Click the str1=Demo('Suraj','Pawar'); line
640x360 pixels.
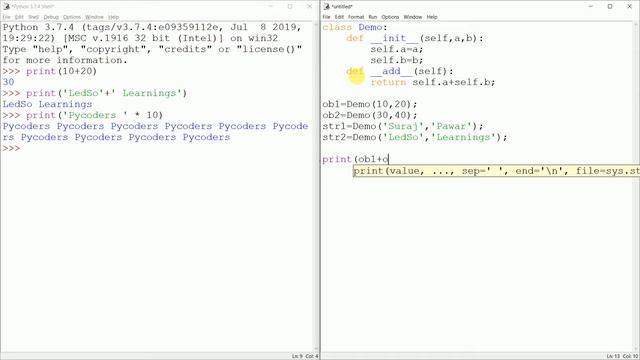402,126
